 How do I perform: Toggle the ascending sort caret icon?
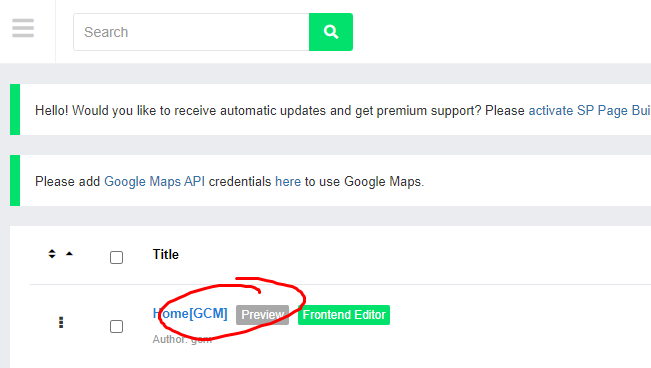(69, 254)
